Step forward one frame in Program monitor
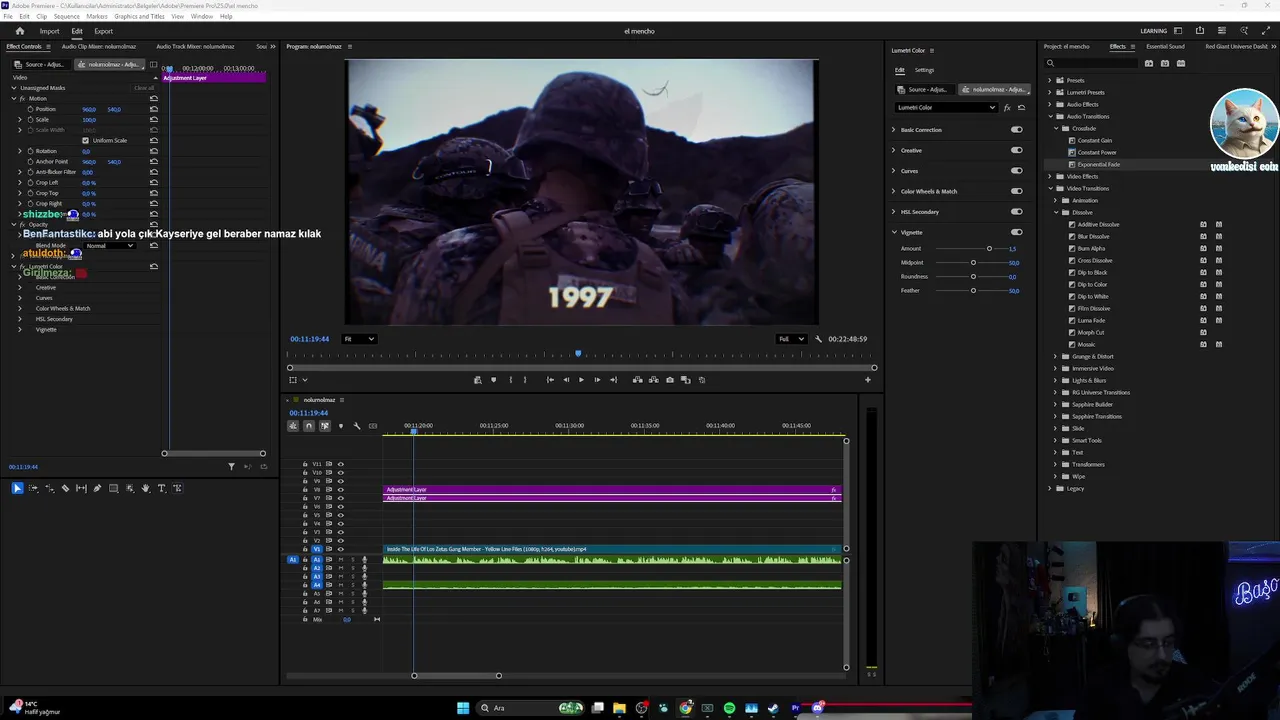Image resolution: width=1280 pixels, height=720 pixels. [597, 380]
